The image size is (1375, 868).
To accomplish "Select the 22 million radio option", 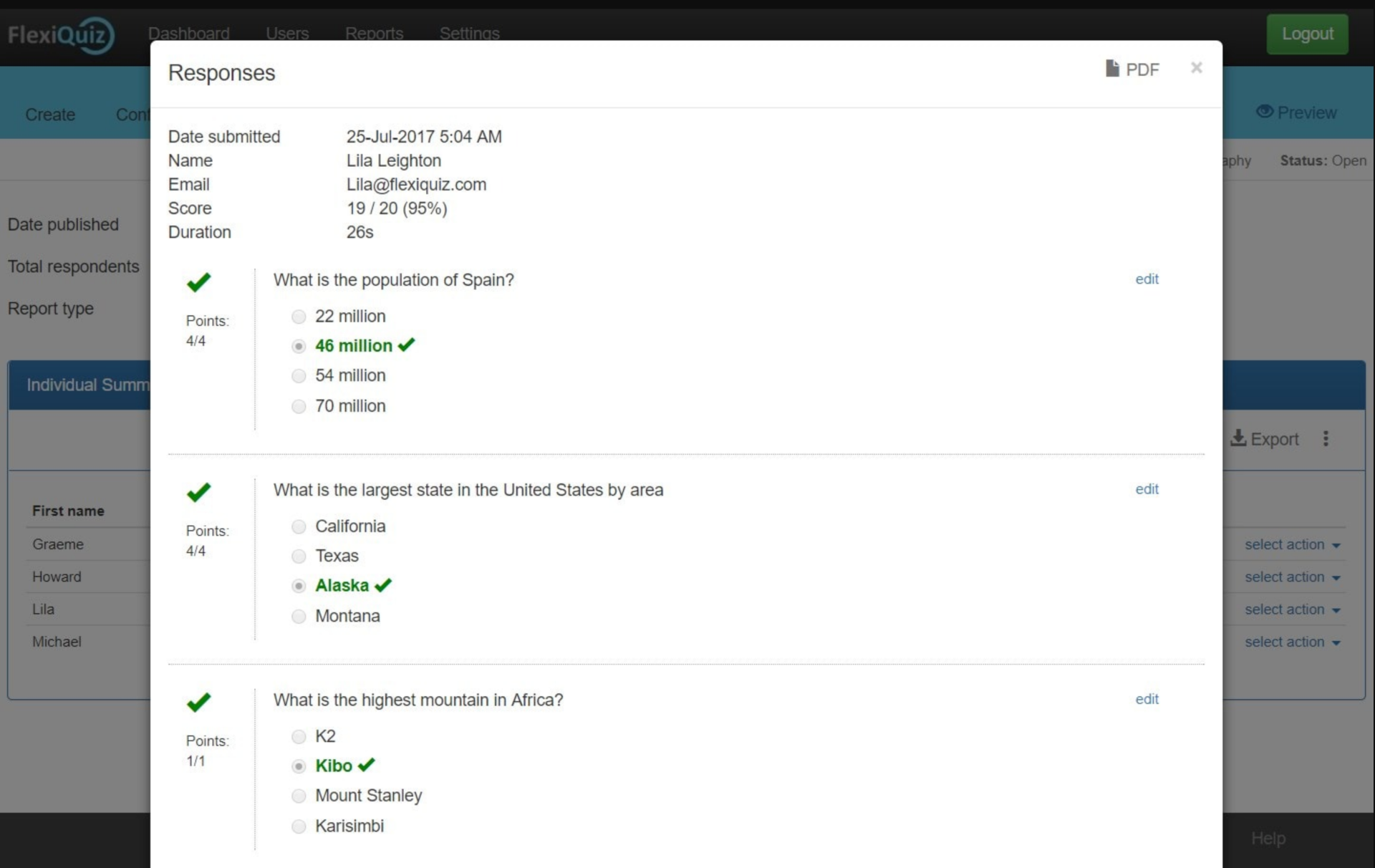I will (x=299, y=317).
